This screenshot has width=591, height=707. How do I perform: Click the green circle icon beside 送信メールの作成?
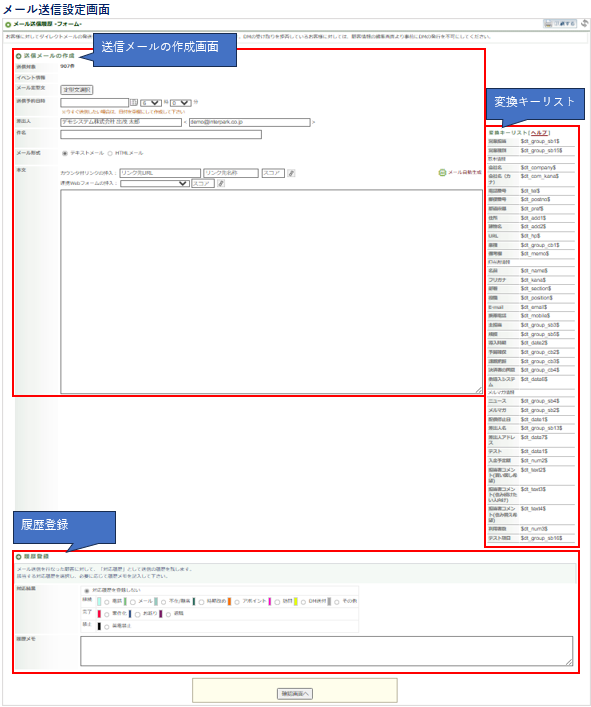point(19,56)
